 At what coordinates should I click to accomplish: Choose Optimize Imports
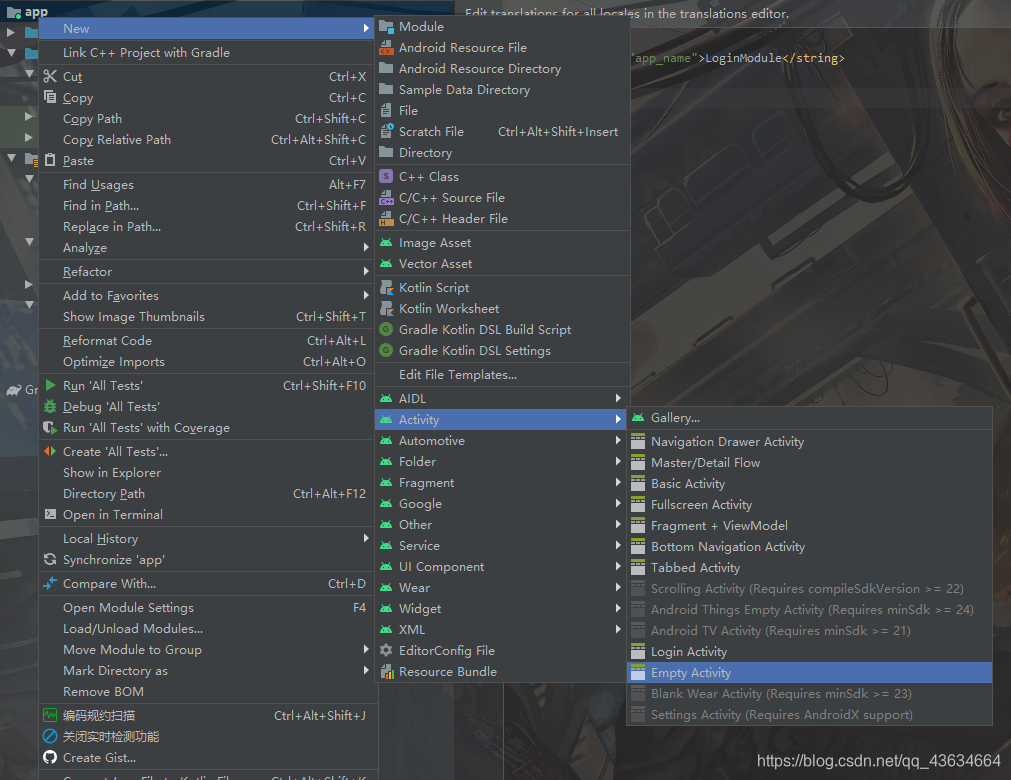pyautogui.click(x=206, y=362)
